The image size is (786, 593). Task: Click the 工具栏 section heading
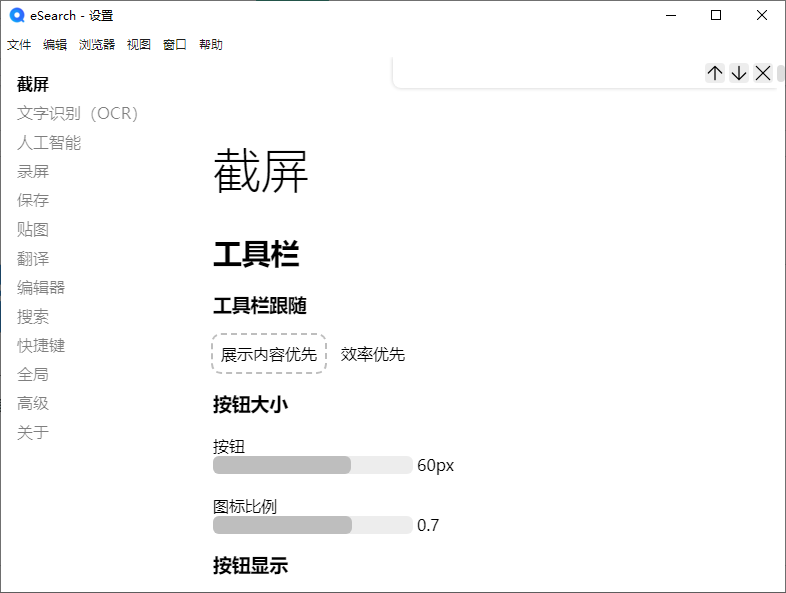point(256,254)
